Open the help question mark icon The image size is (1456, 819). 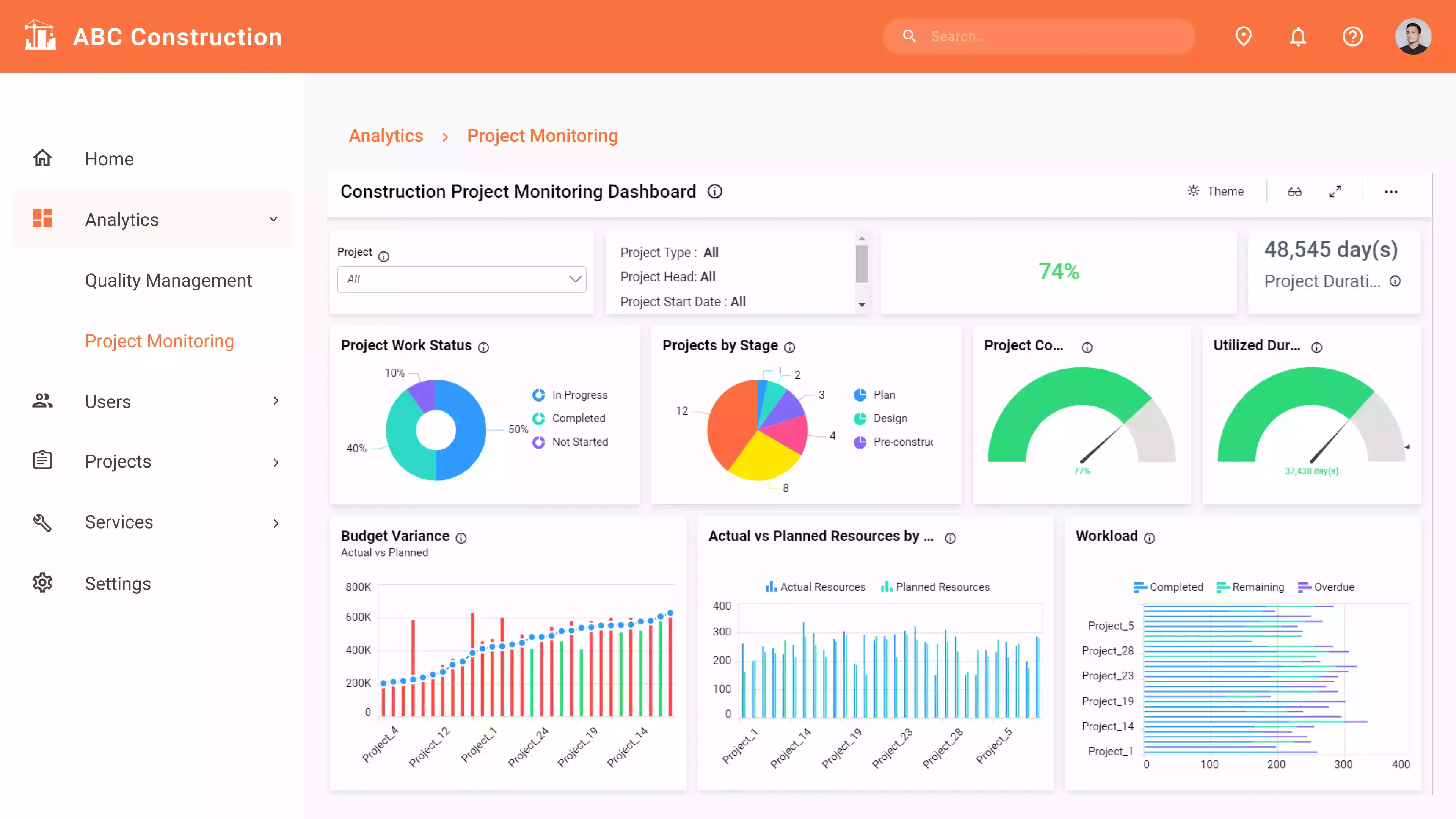[x=1352, y=36]
